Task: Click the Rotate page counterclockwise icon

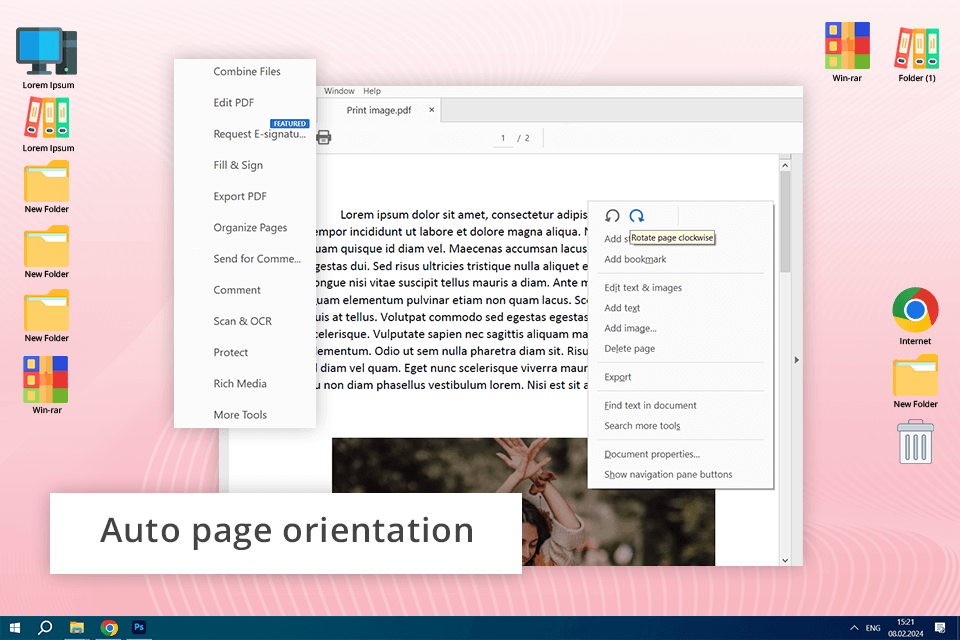Action: click(x=612, y=216)
